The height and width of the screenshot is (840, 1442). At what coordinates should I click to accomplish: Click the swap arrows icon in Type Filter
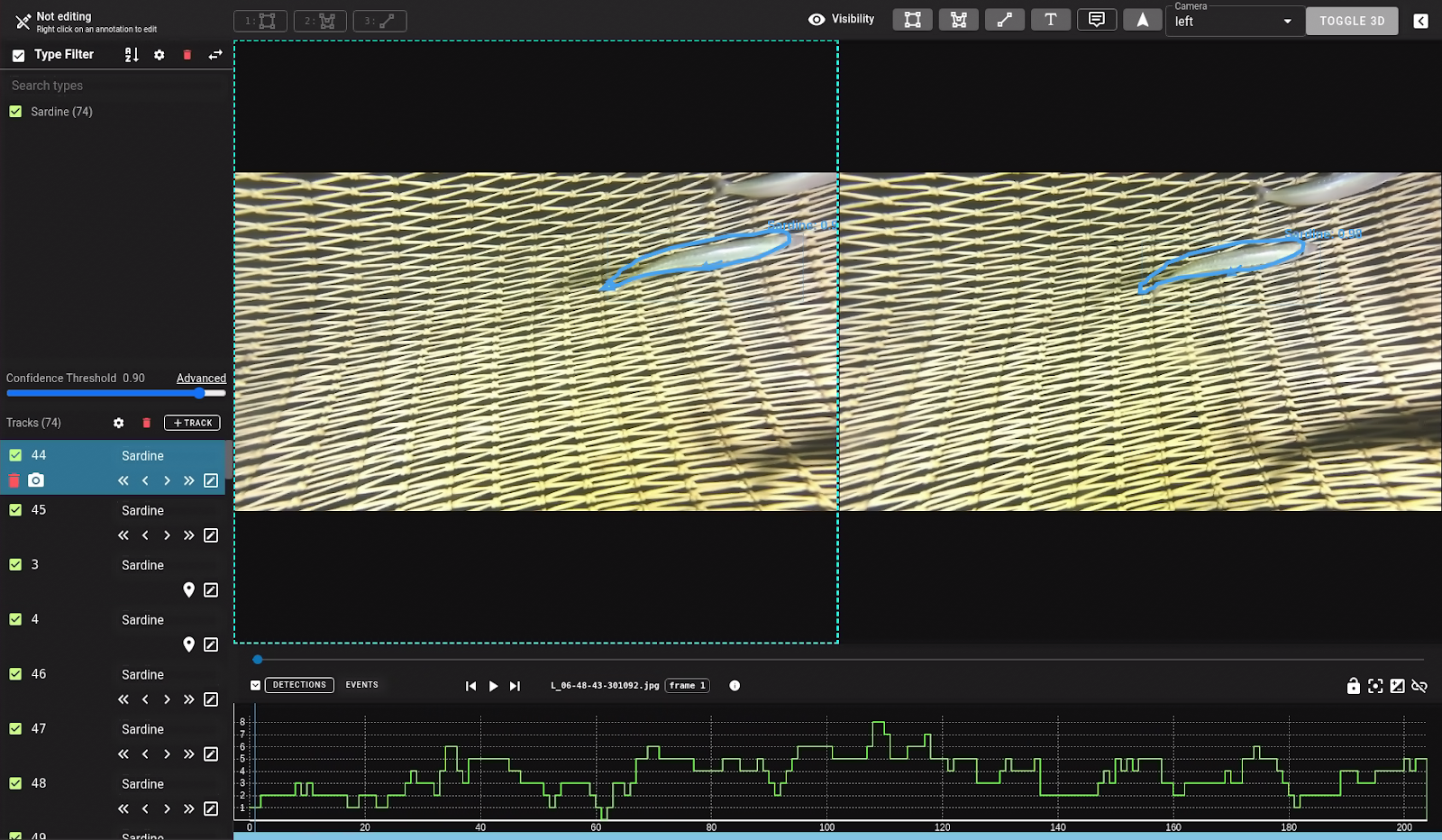pos(215,55)
